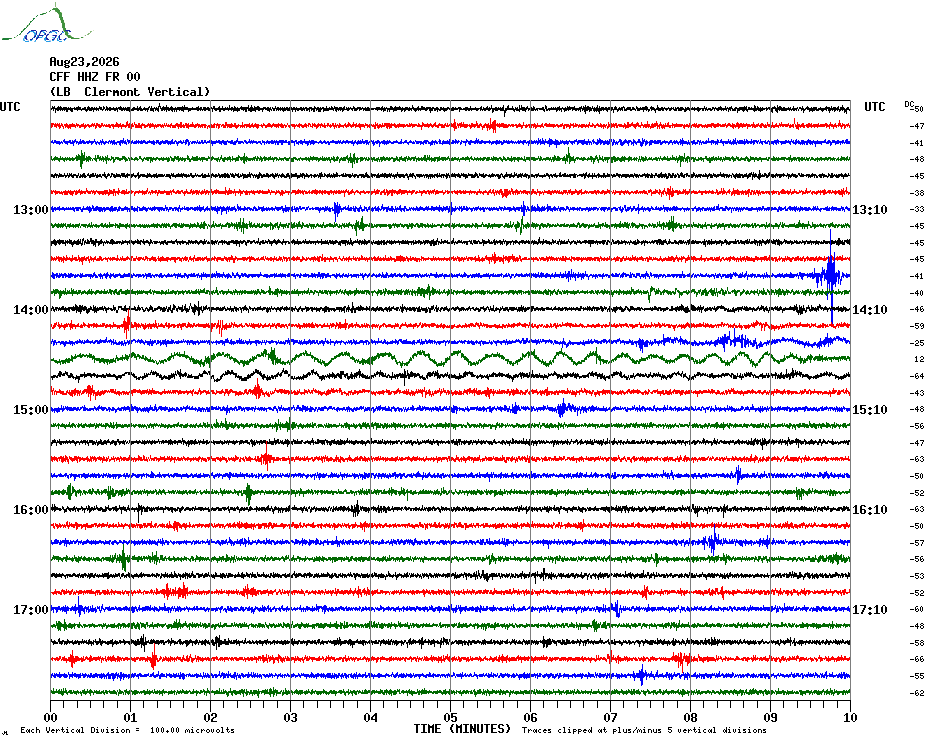Image resolution: width=930 pixels, height=744 pixels.
Task: Click the DC offset value -25
Action: [917, 343]
